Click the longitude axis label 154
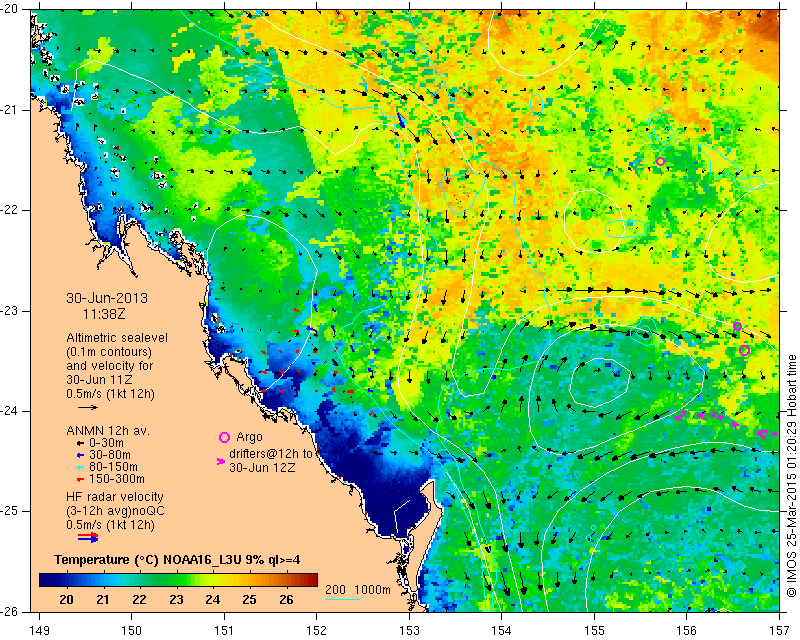The height and width of the screenshot is (640, 800). [x=502, y=631]
